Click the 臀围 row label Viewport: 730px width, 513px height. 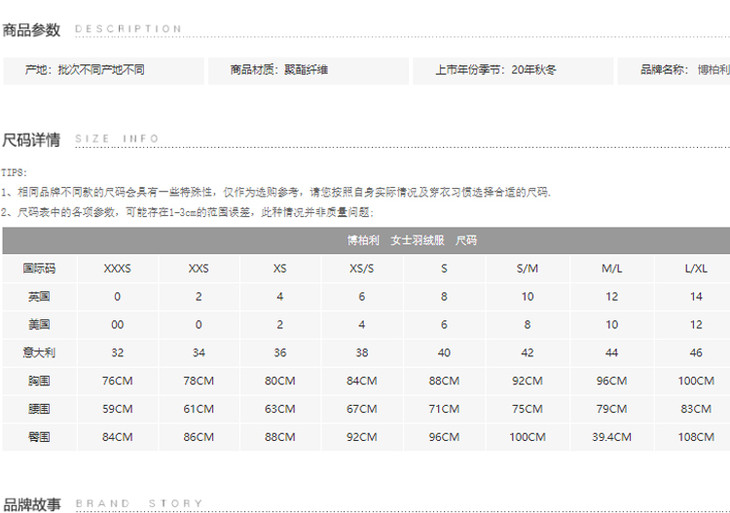pyautogui.click(x=39, y=437)
